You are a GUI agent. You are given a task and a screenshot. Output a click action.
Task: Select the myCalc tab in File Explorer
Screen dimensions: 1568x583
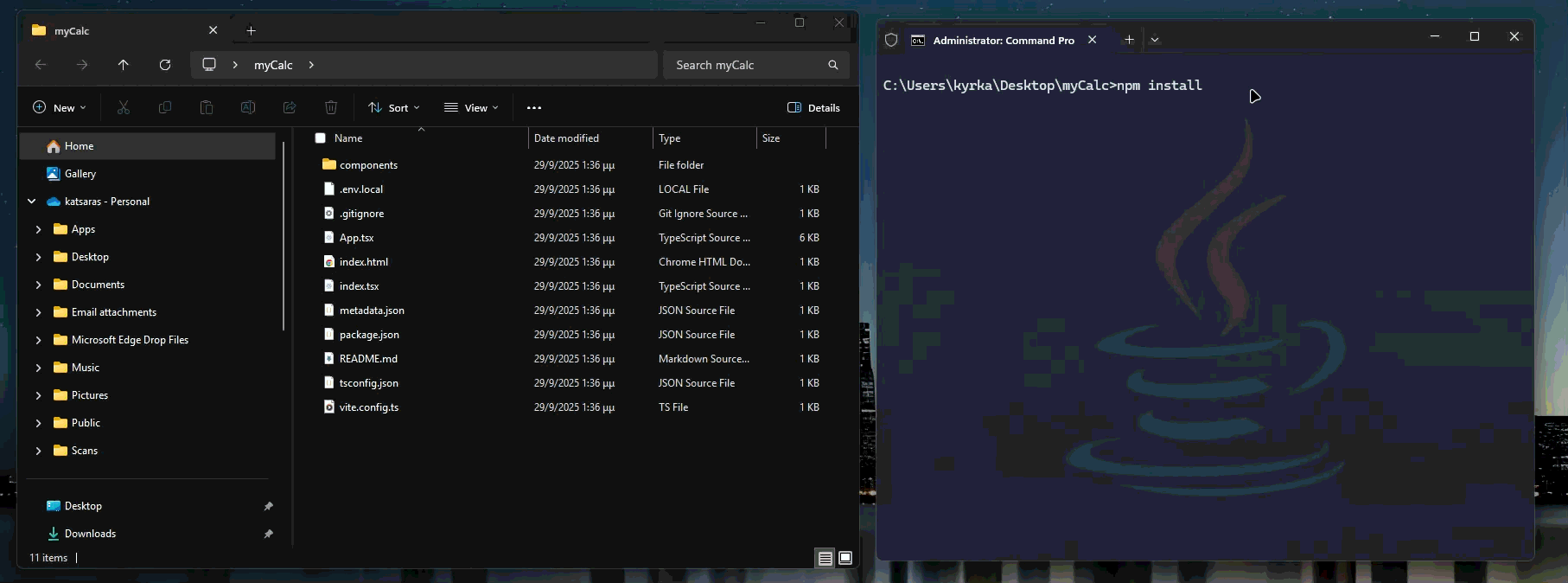tap(126, 30)
